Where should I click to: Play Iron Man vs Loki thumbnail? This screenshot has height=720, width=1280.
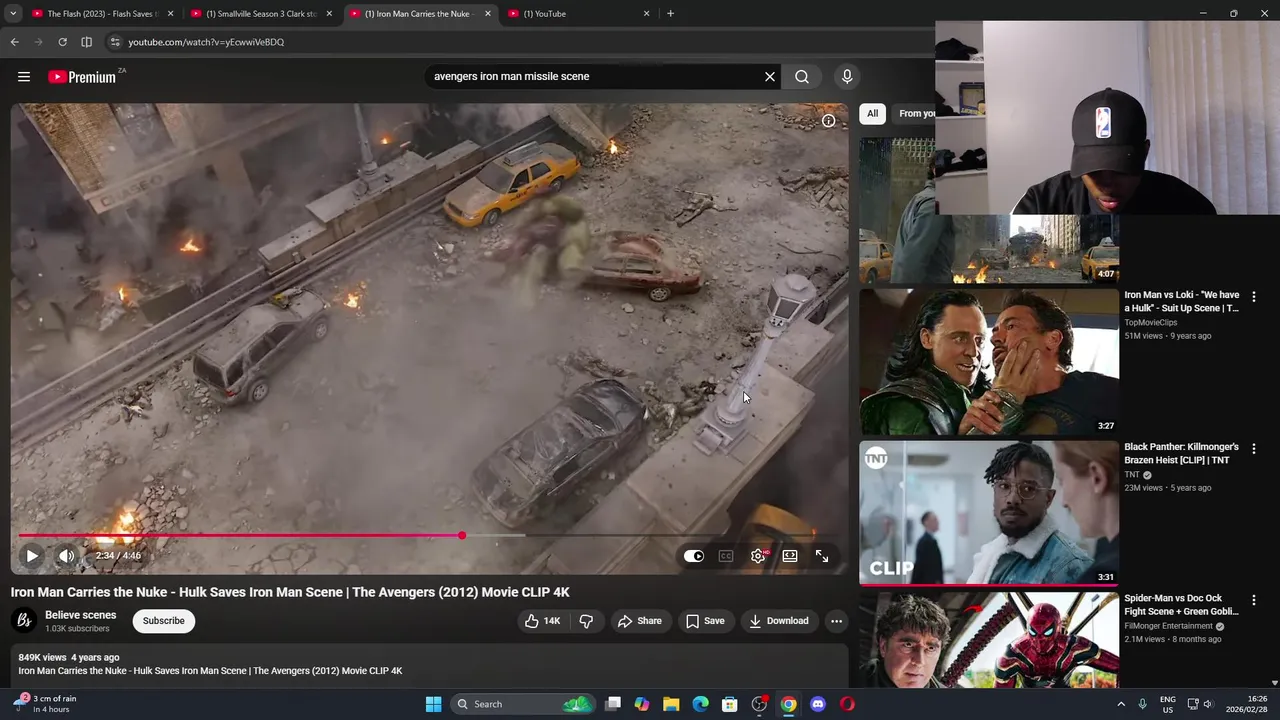point(989,362)
